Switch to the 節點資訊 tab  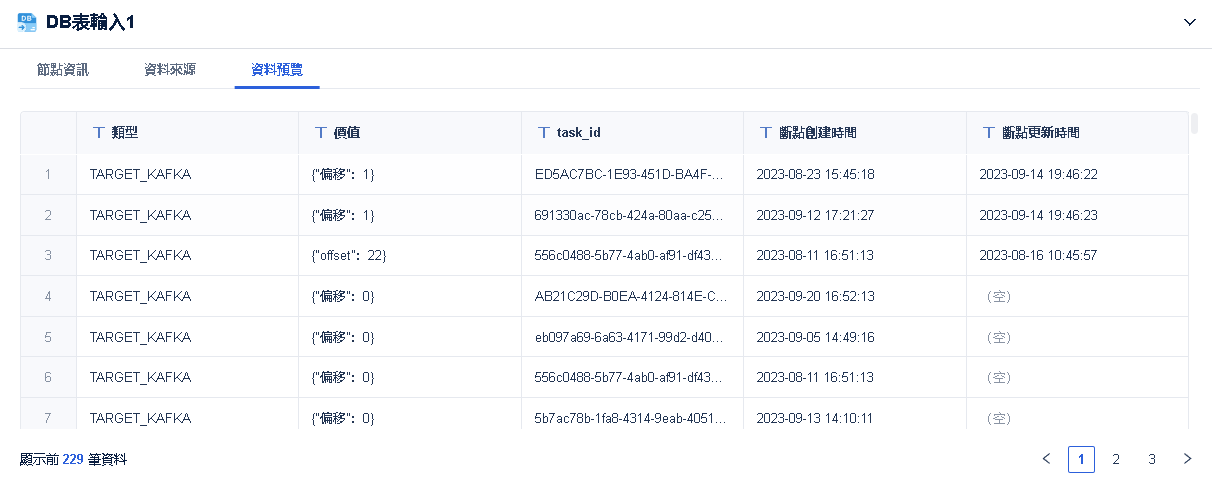coord(63,70)
